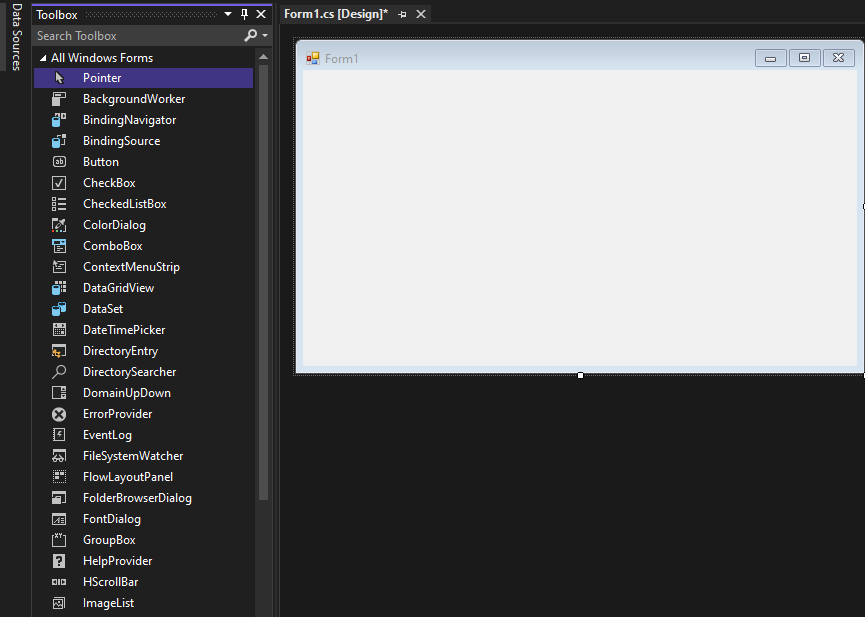This screenshot has width=865, height=617.
Task: Select the ImageList icon
Action: coord(59,603)
